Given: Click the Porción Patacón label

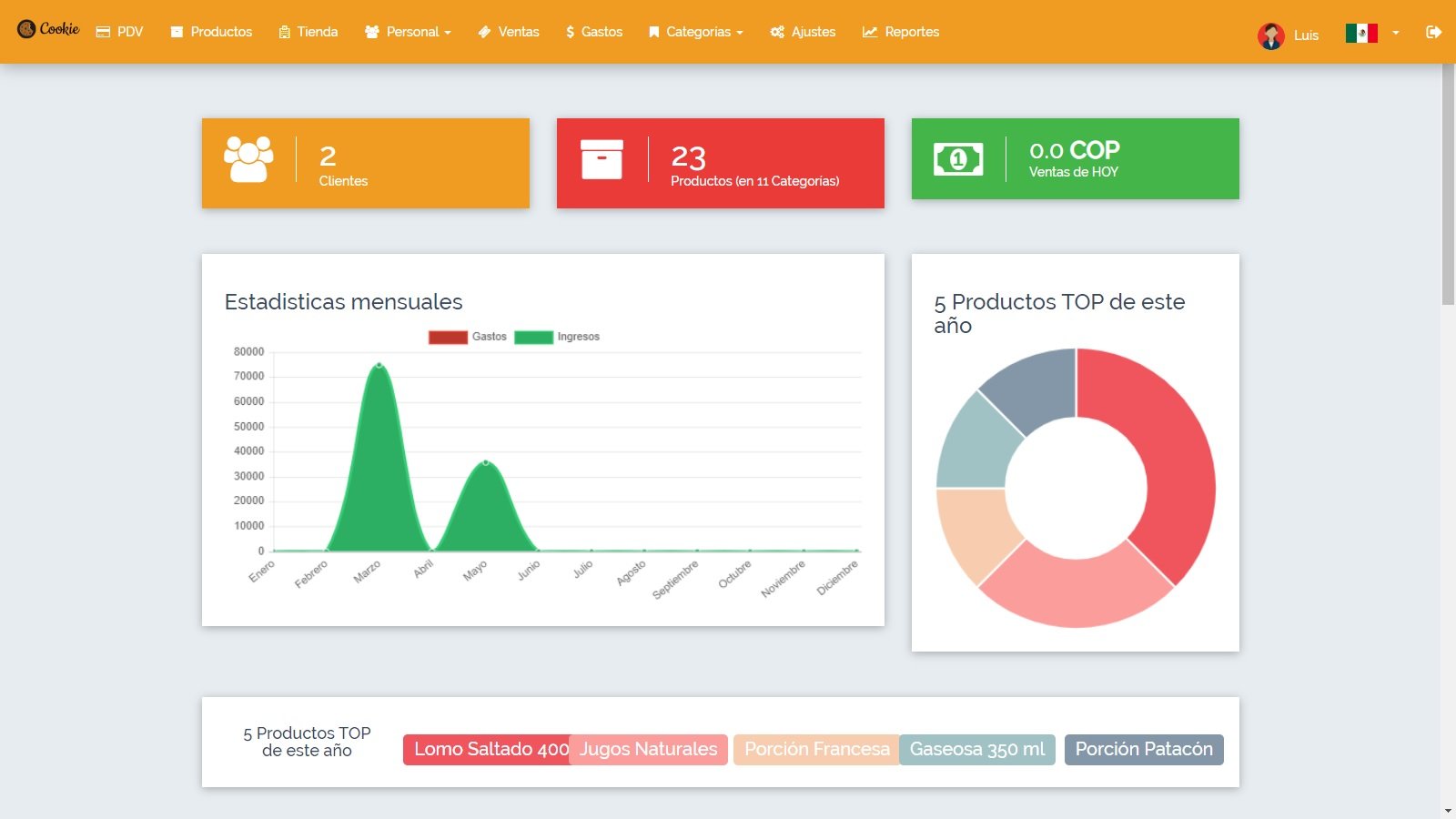Looking at the screenshot, I should (1144, 749).
